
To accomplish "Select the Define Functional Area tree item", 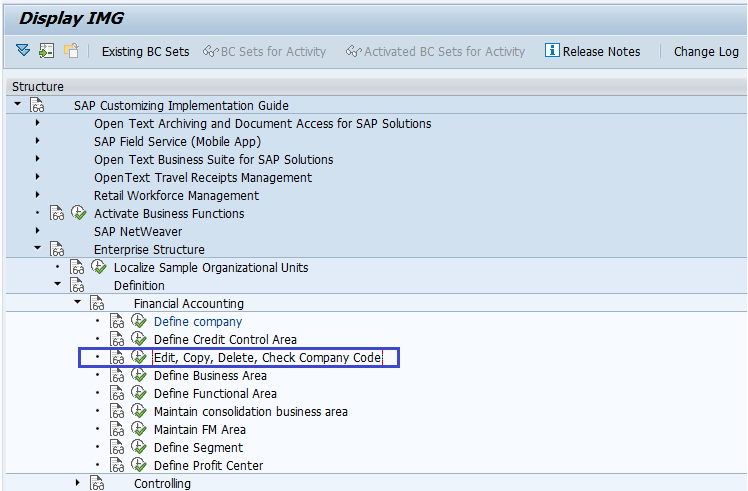I will (215, 394).
